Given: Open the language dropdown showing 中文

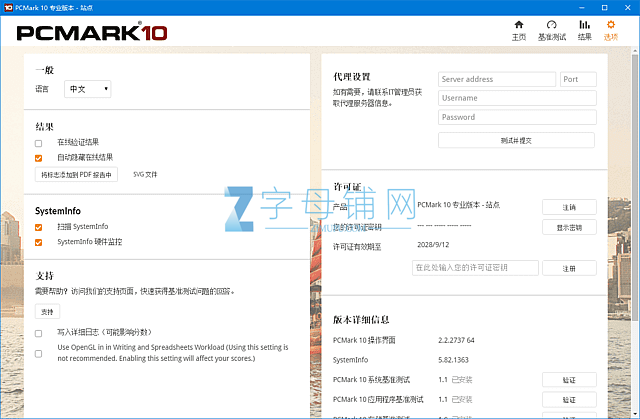Looking at the screenshot, I should 88,89.
